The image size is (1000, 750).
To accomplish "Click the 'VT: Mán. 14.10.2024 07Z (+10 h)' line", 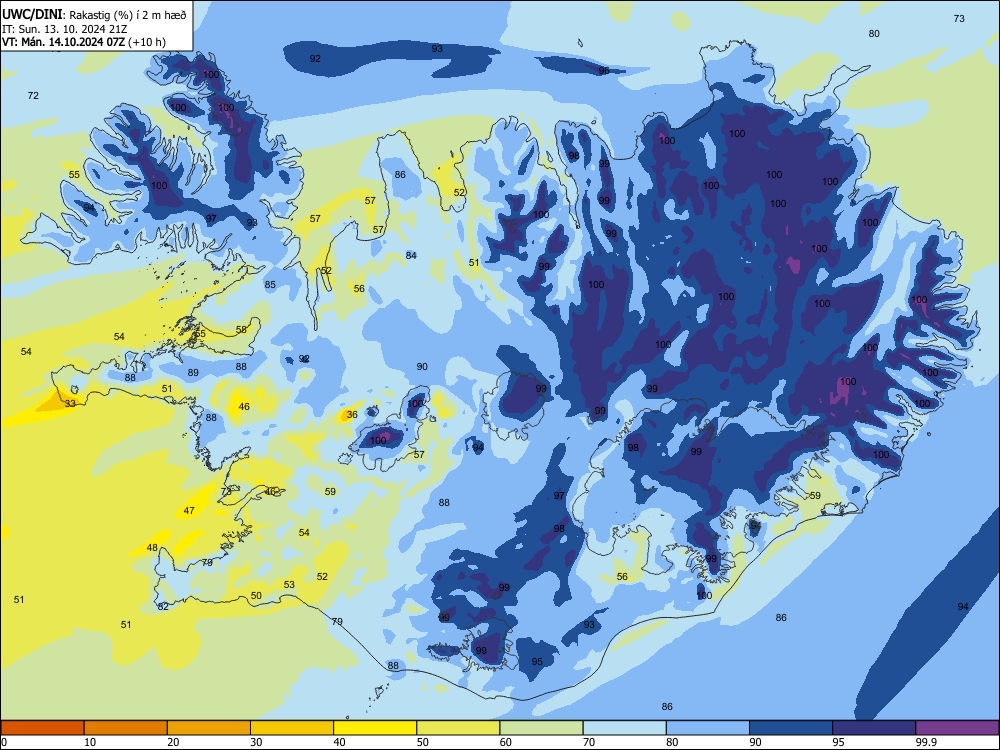I will pyautogui.click(x=84, y=42).
